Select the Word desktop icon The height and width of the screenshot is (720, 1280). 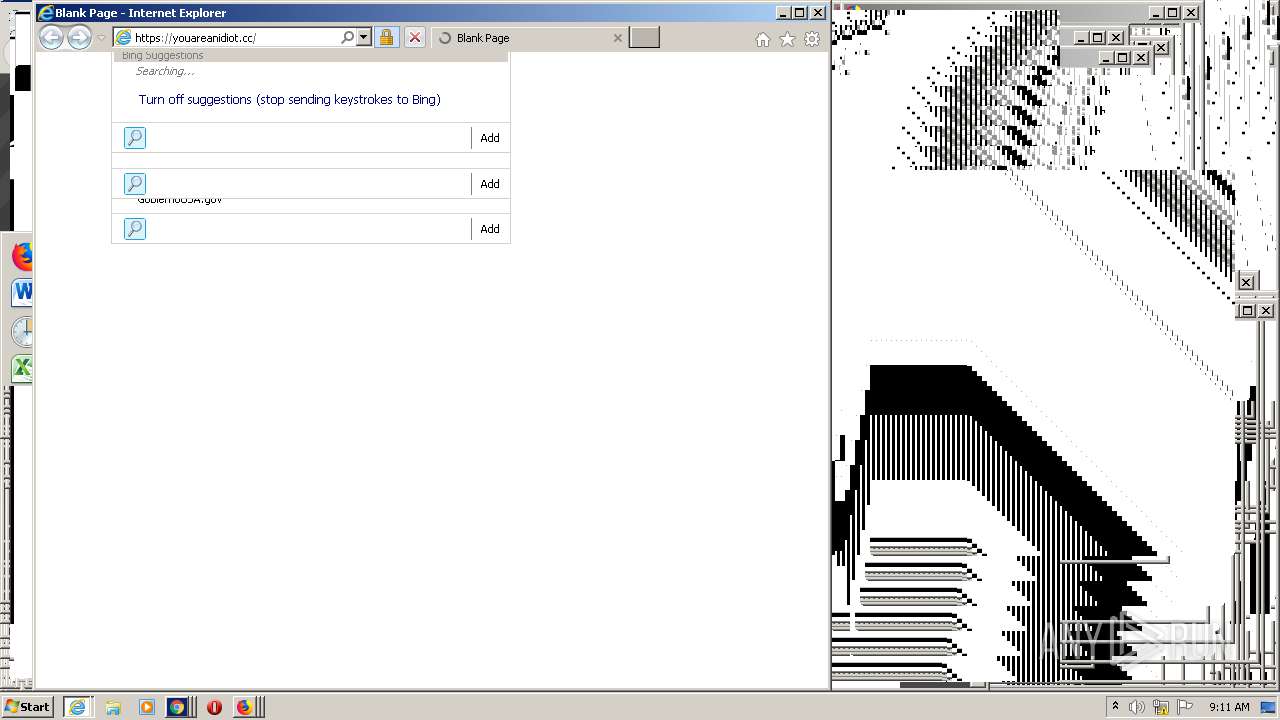click(22, 292)
